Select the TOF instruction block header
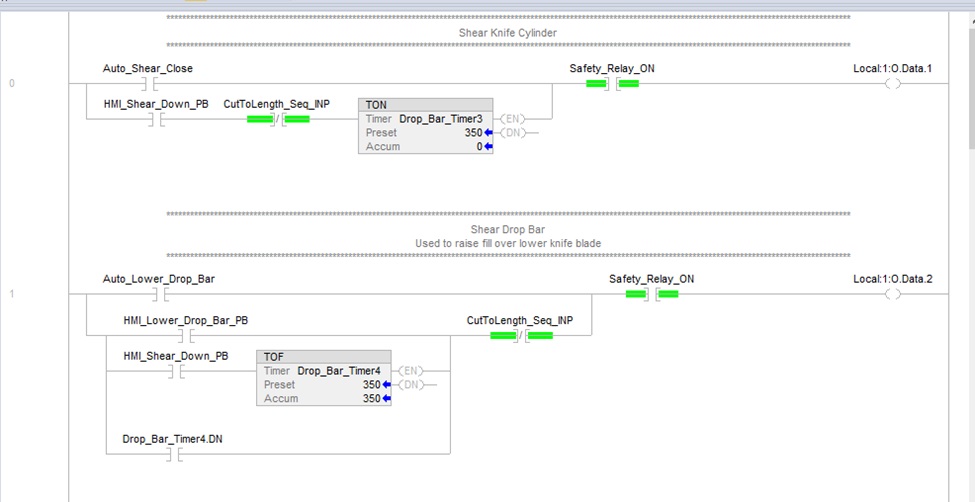 click(325, 356)
